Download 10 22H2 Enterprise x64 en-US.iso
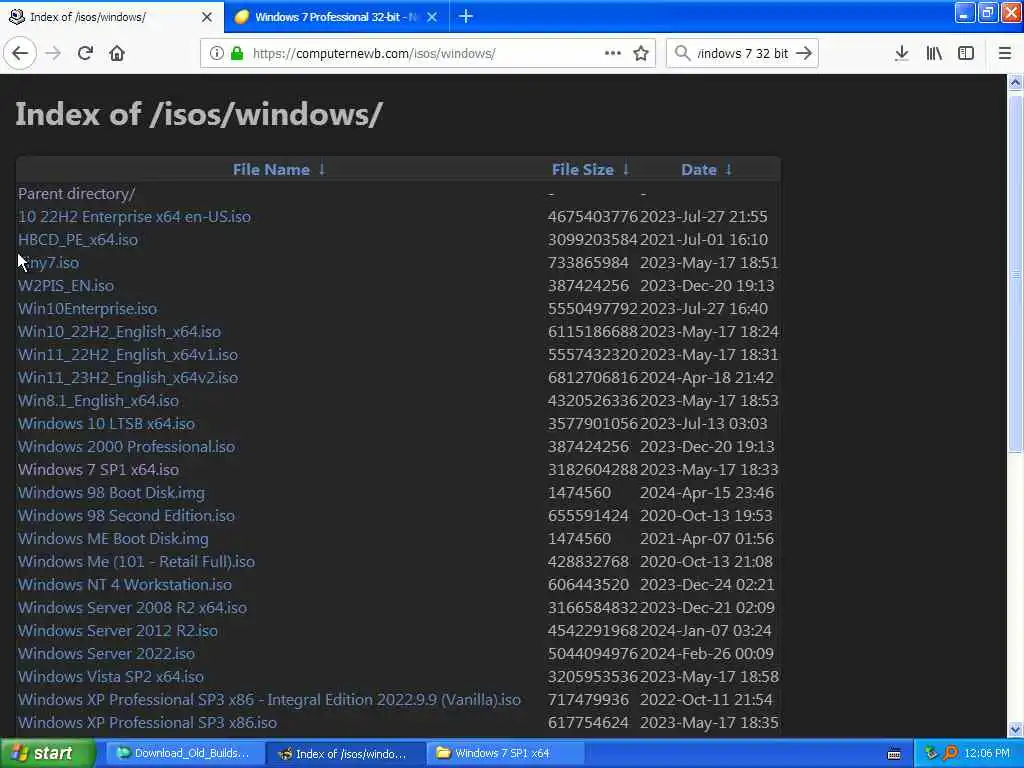 [135, 216]
